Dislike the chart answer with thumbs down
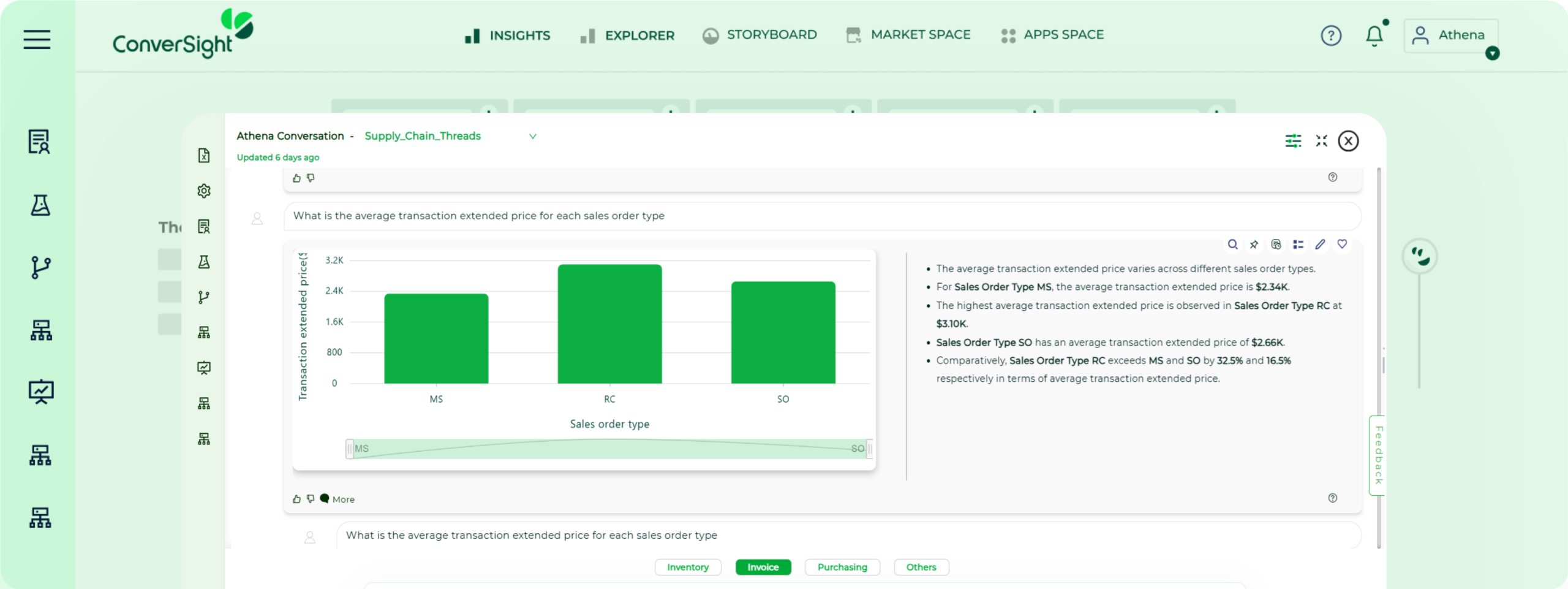The height and width of the screenshot is (589, 1568). click(x=311, y=499)
